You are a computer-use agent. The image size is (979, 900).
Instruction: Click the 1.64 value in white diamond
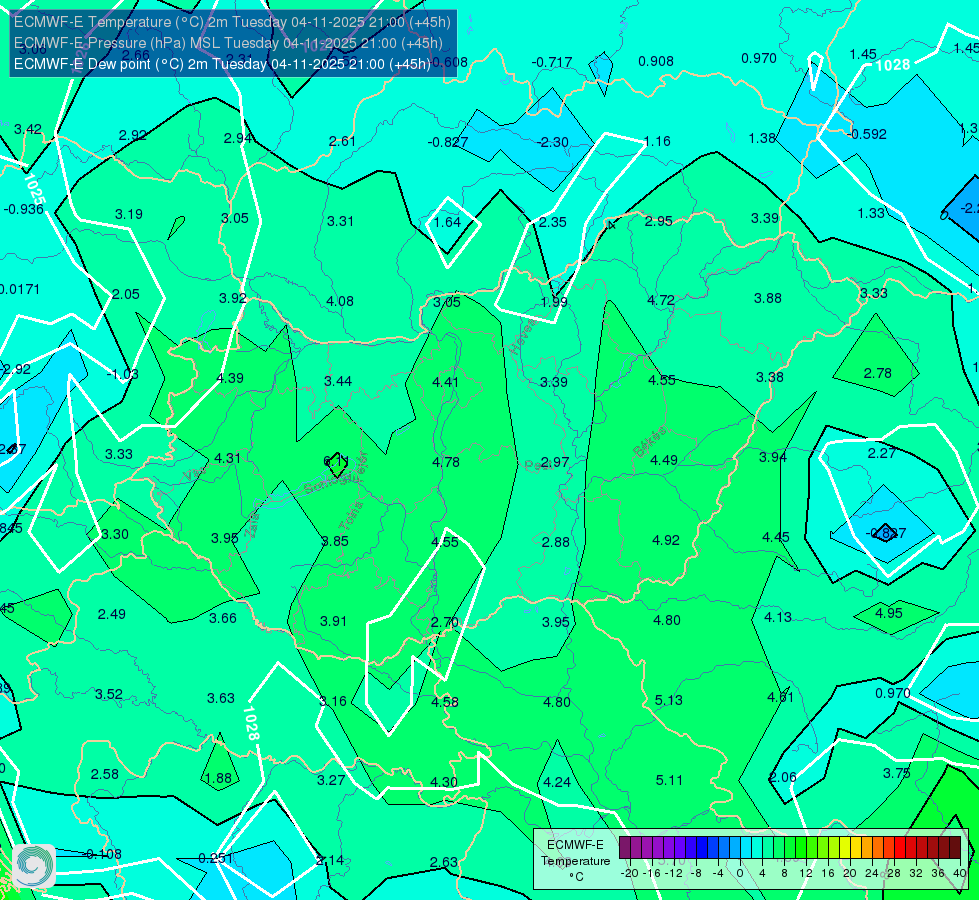[x=447, y=222]
